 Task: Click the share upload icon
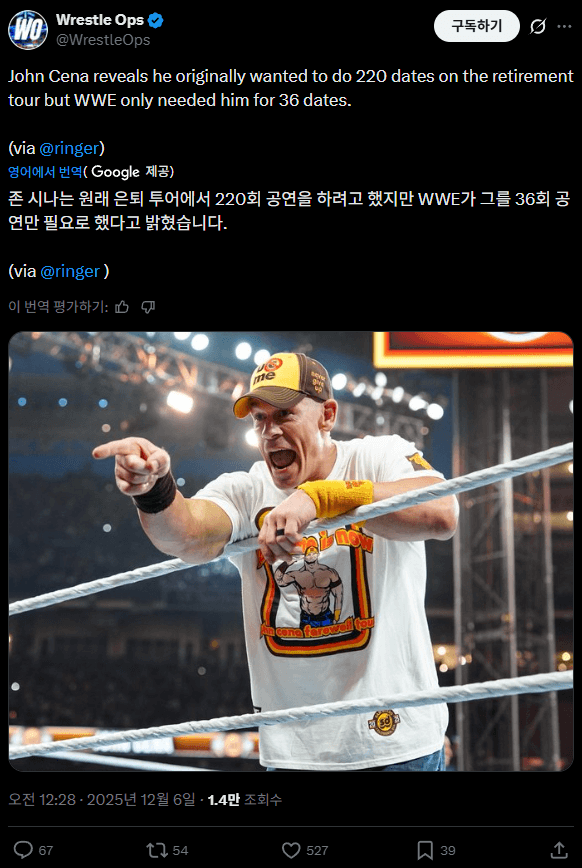pos(559,850)
